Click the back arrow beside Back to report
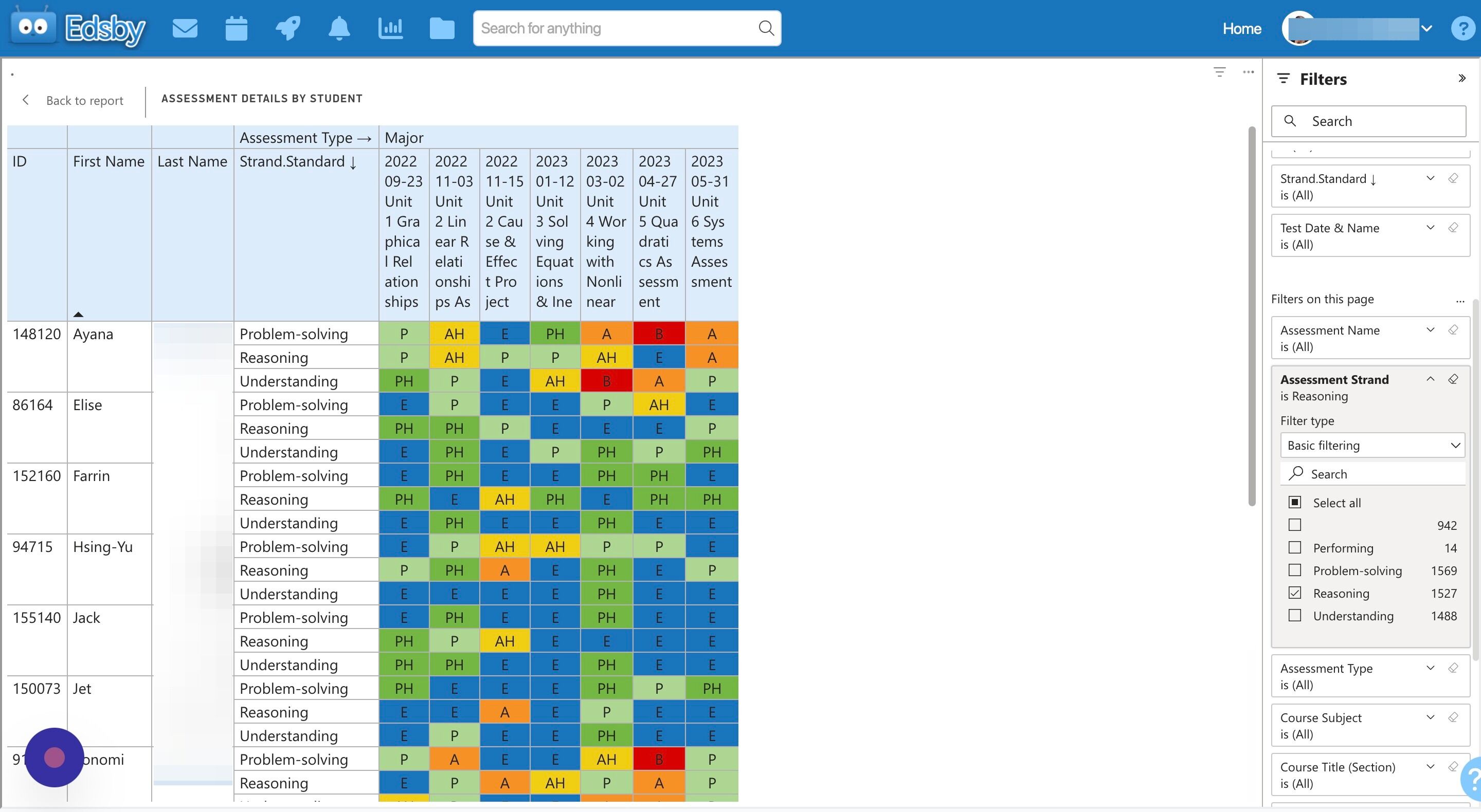The height and width of the screenshot is (812, 1481). click(x=25, y=100)
